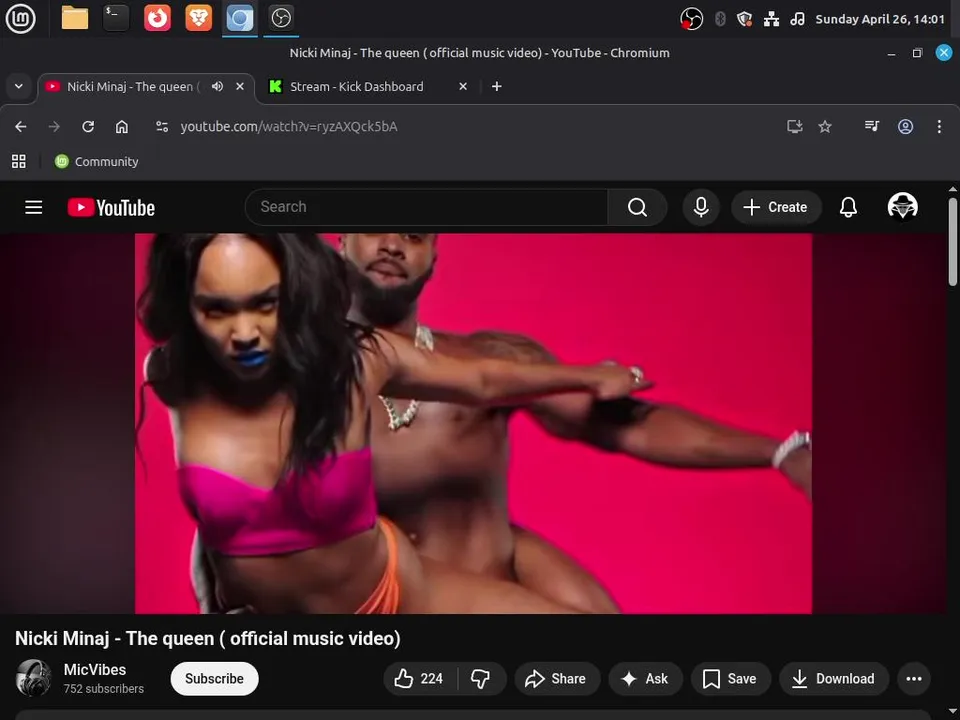Close the Nicki Minaj YouTube tab

[x=240, y=86]
